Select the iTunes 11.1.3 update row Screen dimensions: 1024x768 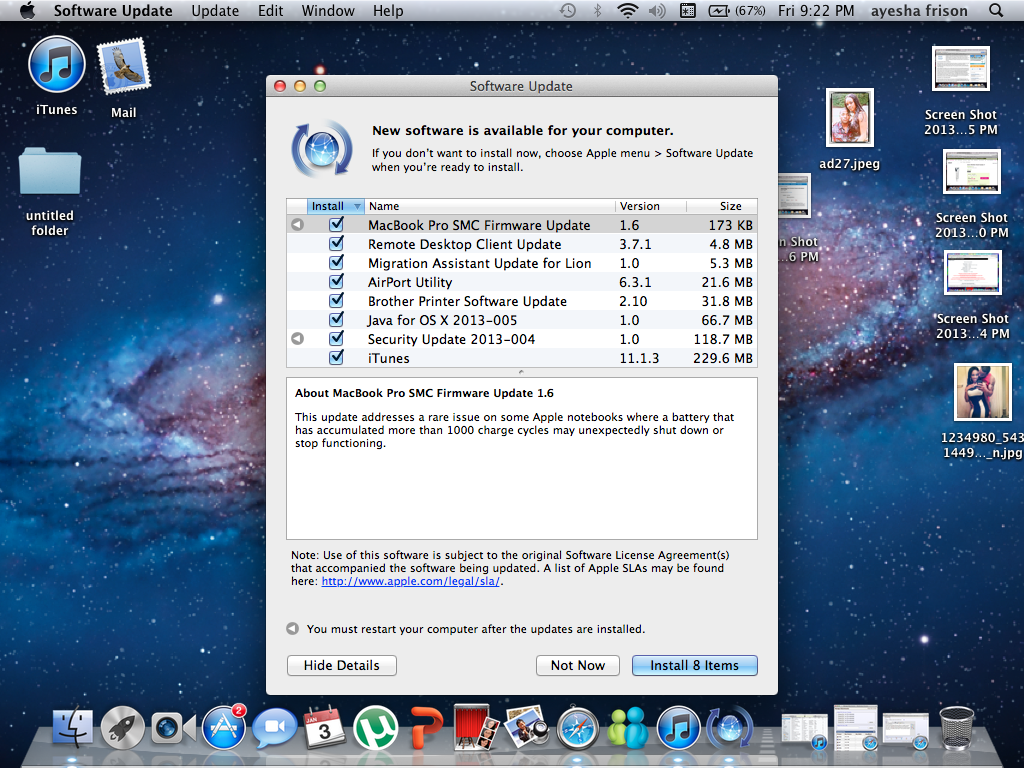522,357
